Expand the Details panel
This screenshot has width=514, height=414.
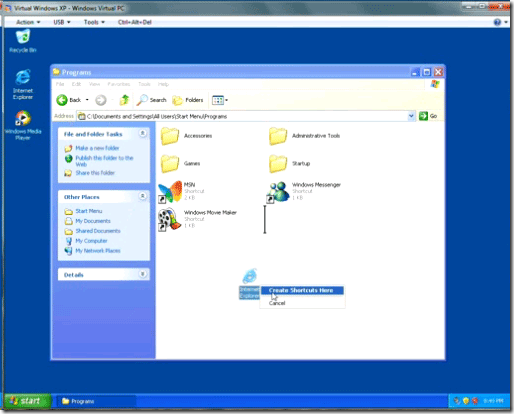pyautogui.click(x=143, y=274)
